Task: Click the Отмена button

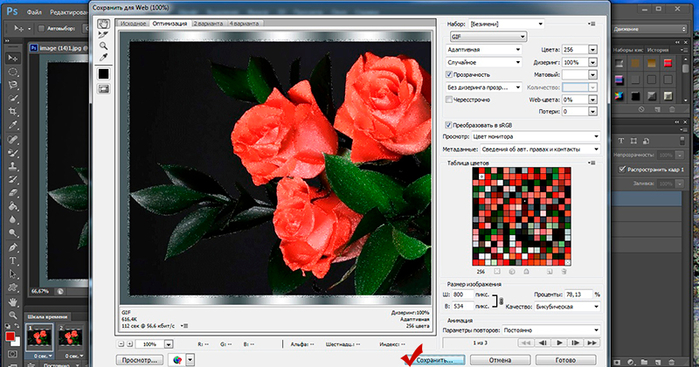Action: pyautogui.click(x=500, y=360)
